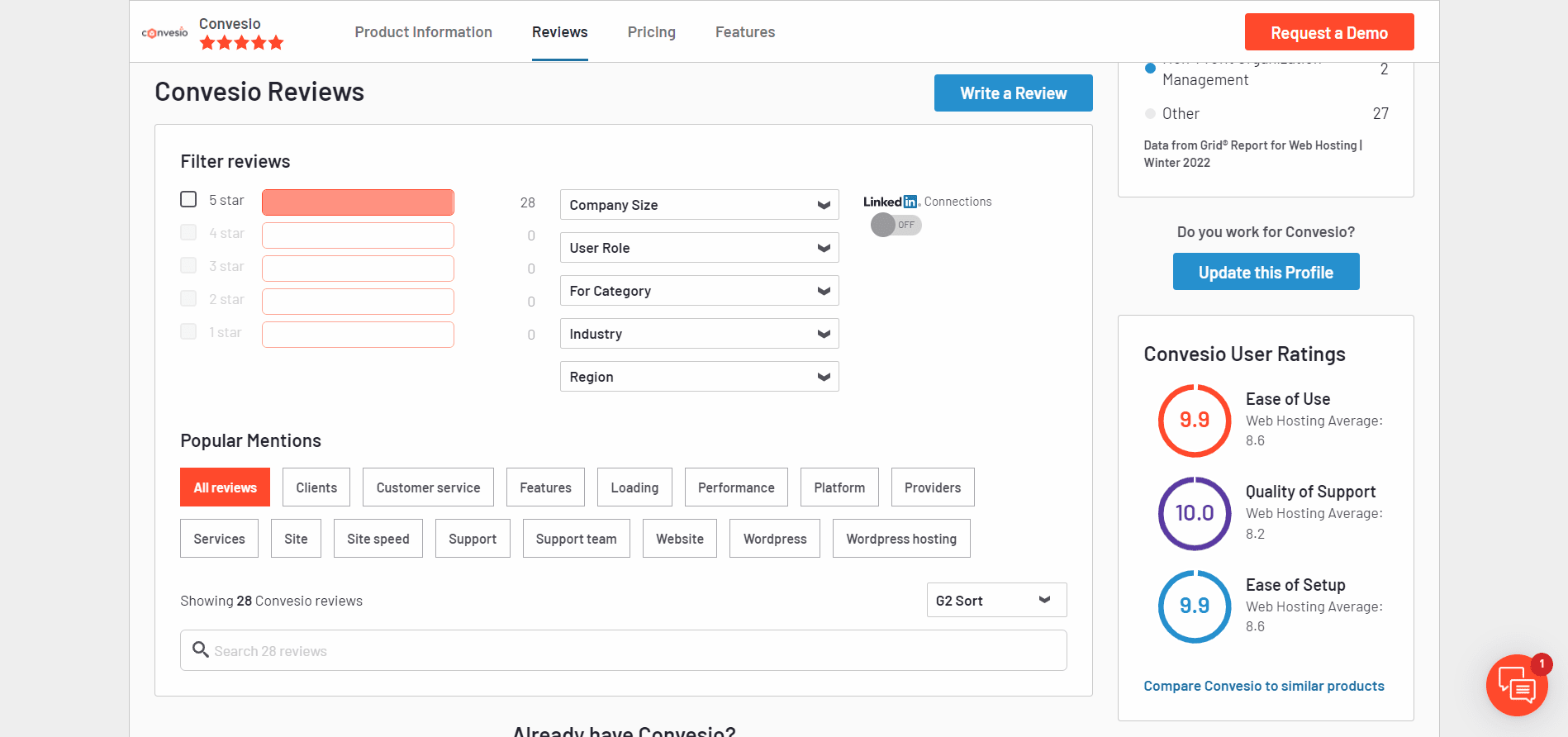Click the five-star rating under Convesio
1568x737 pixels.
[241, 43]
